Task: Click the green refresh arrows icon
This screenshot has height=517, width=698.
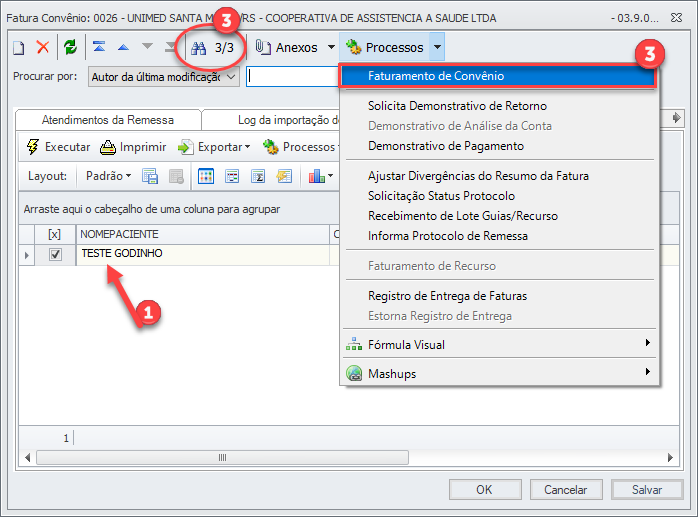Action: point(70,47)
